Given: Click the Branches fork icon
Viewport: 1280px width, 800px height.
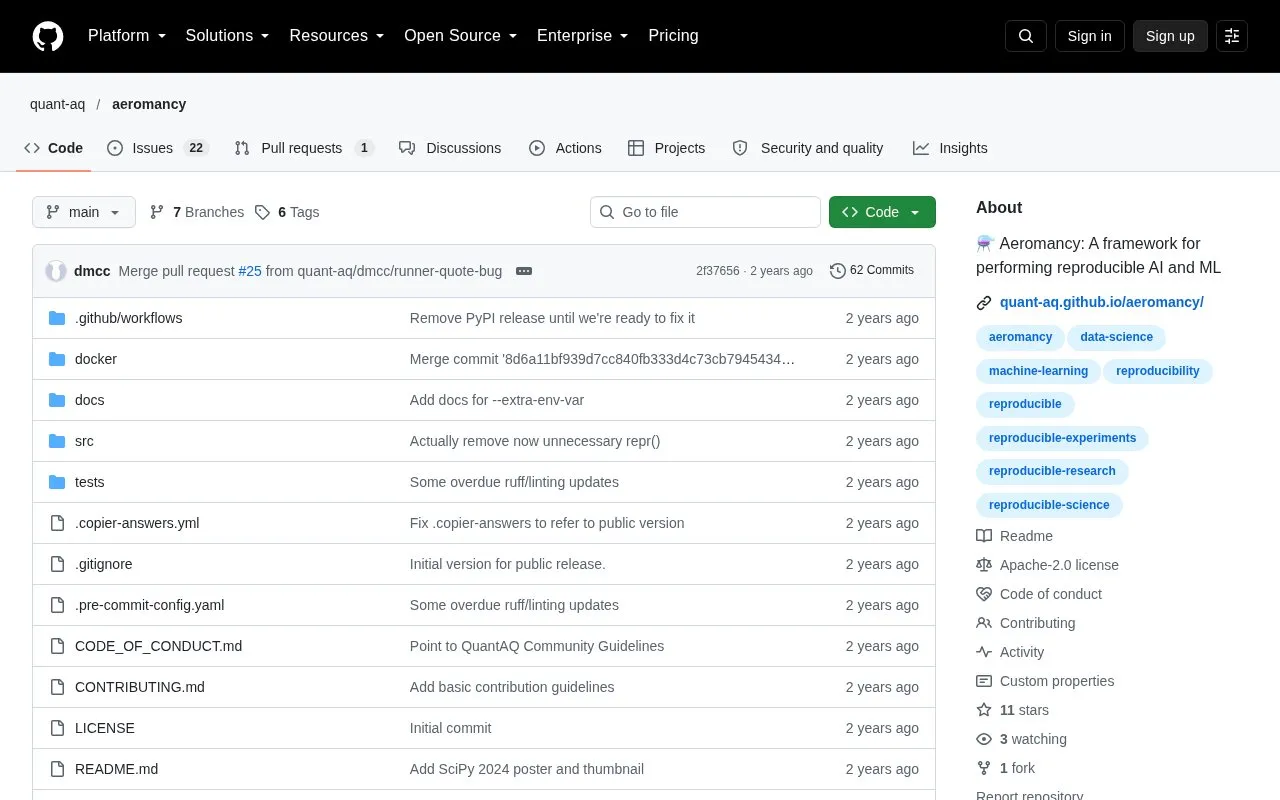Looking at the screenshot, I should click(x=157, y=212).
